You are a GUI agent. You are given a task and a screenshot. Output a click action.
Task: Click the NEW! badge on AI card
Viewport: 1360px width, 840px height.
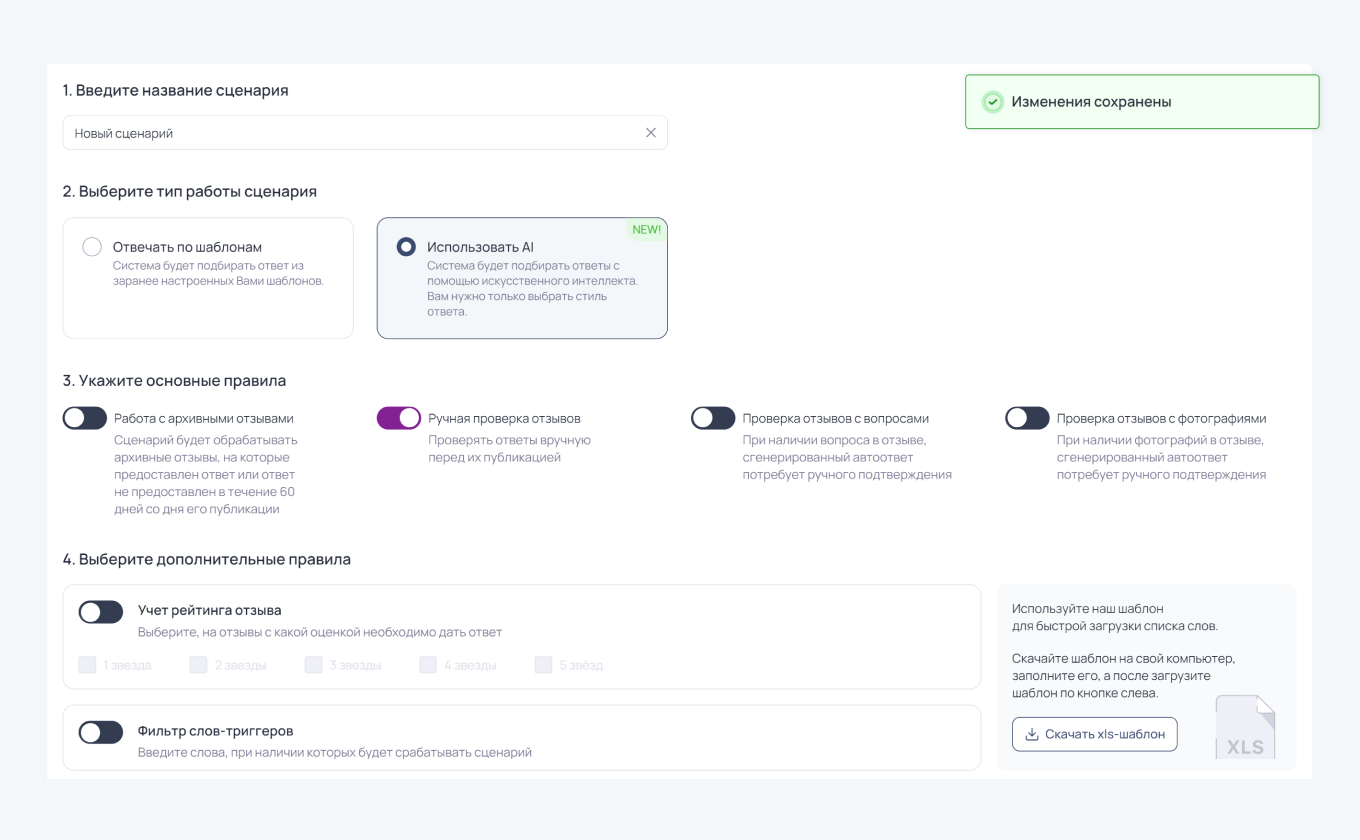[x=646, y=229]
